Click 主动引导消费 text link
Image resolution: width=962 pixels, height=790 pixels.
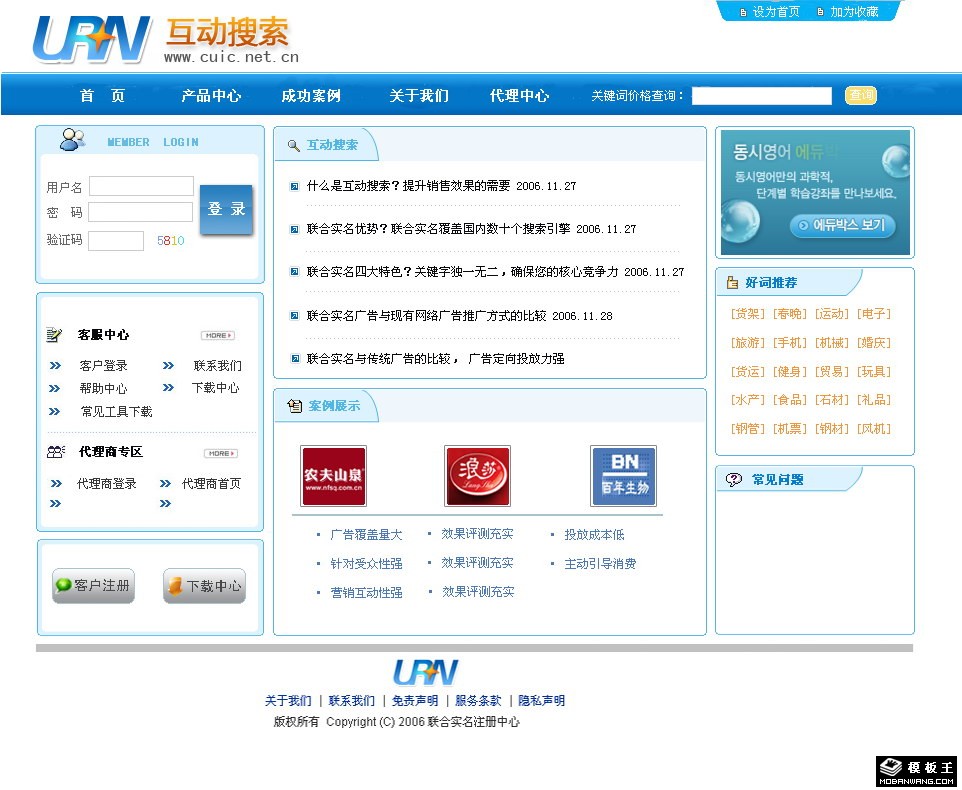click(600, 564)
